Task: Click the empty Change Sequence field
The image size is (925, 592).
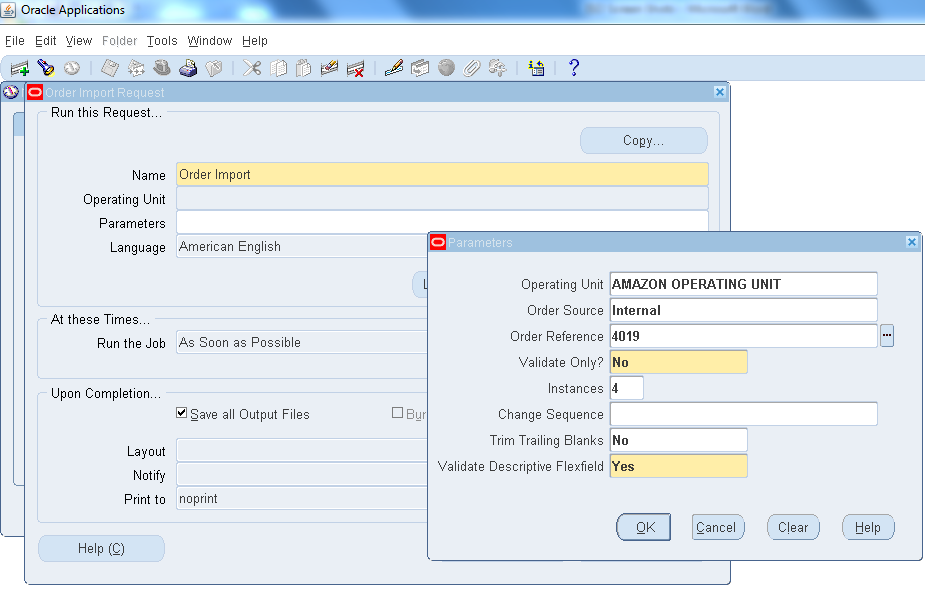Action: (743, 414)
